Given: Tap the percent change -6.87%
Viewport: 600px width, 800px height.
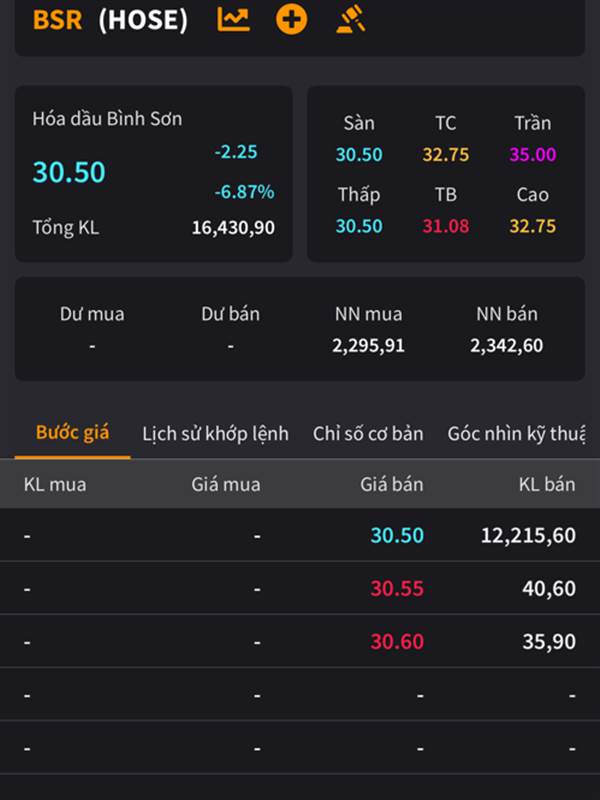Looking at the screenshot, I should click(244, 192).
